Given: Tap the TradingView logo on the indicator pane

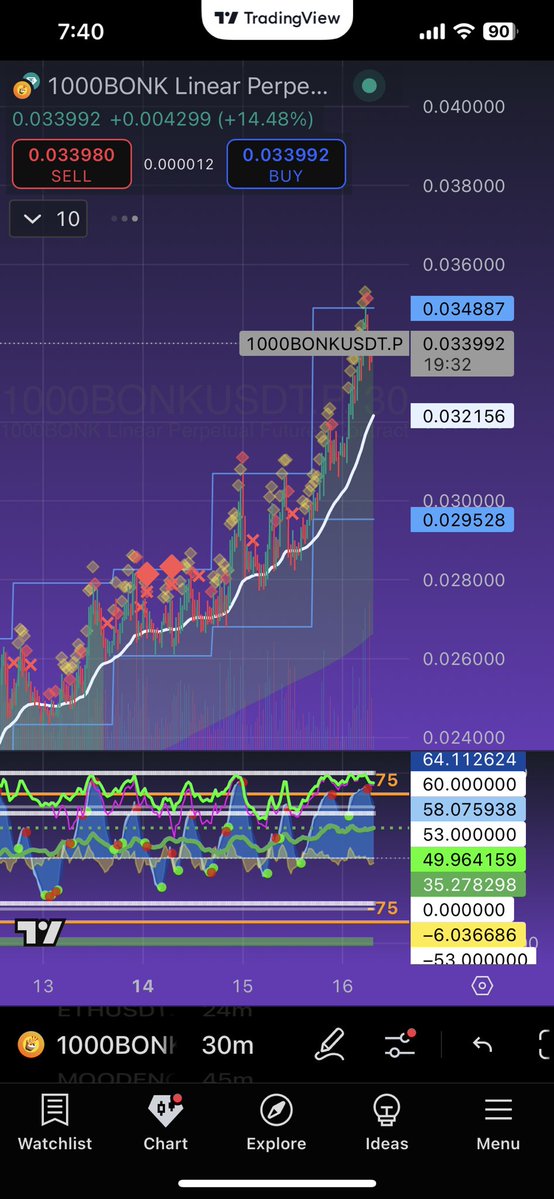Looking at the screenshot, I should click(x=40, y=931).
